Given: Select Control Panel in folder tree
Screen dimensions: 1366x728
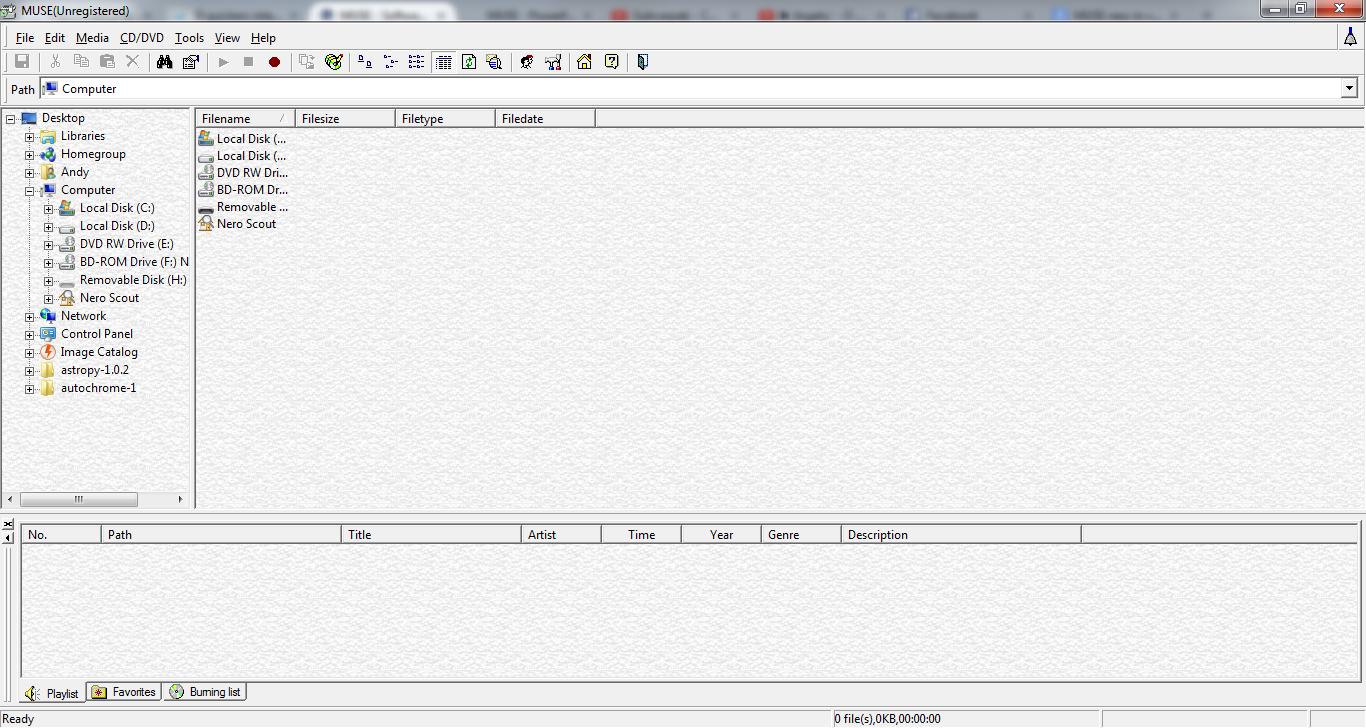Looking at the screenshot, I should (96, 334).
